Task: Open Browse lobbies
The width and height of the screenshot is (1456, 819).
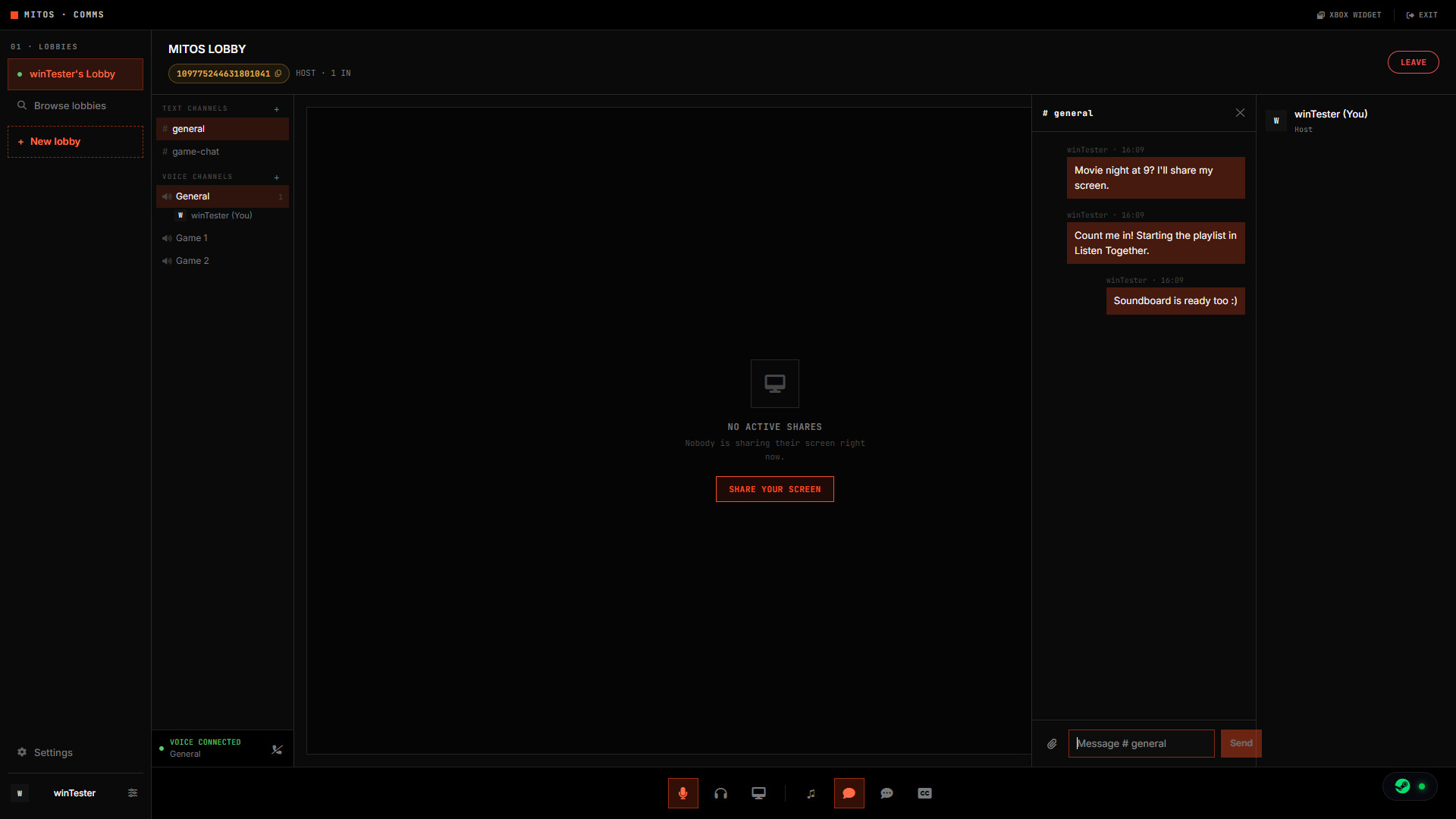Action: tap(75, 105)
